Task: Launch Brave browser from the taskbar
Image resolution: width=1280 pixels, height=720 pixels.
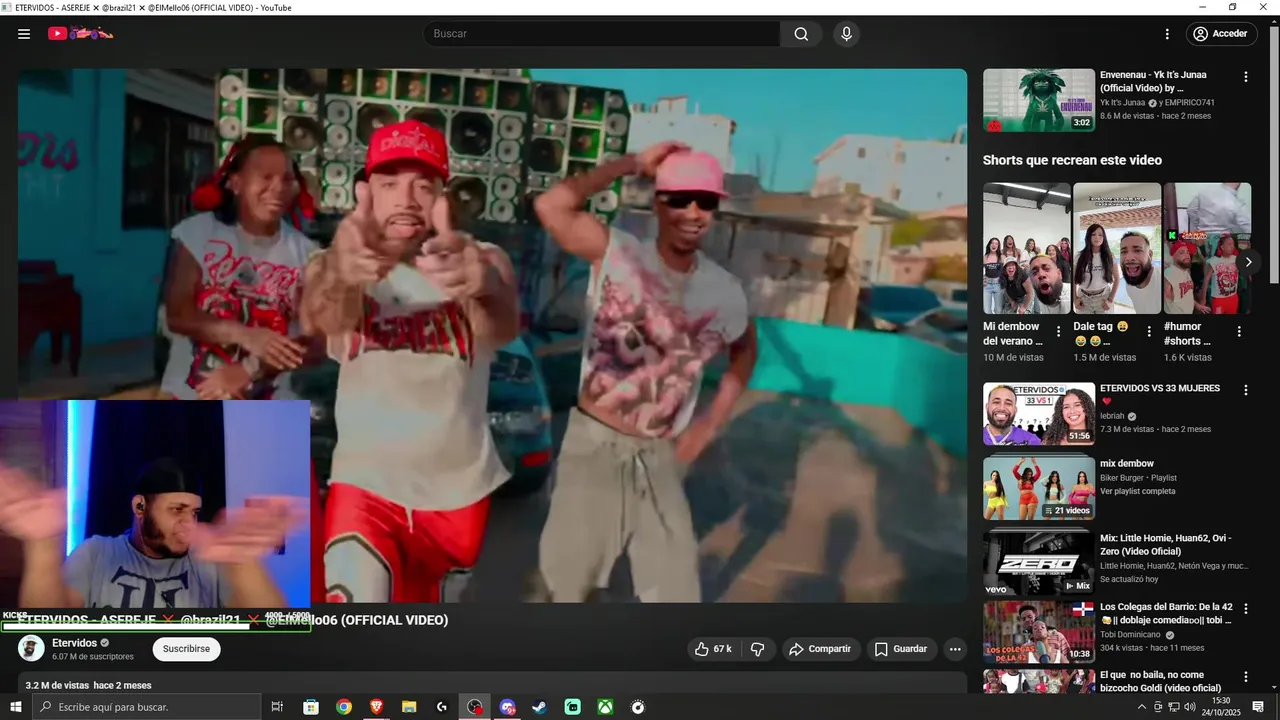Action: [x=376, y=707]
